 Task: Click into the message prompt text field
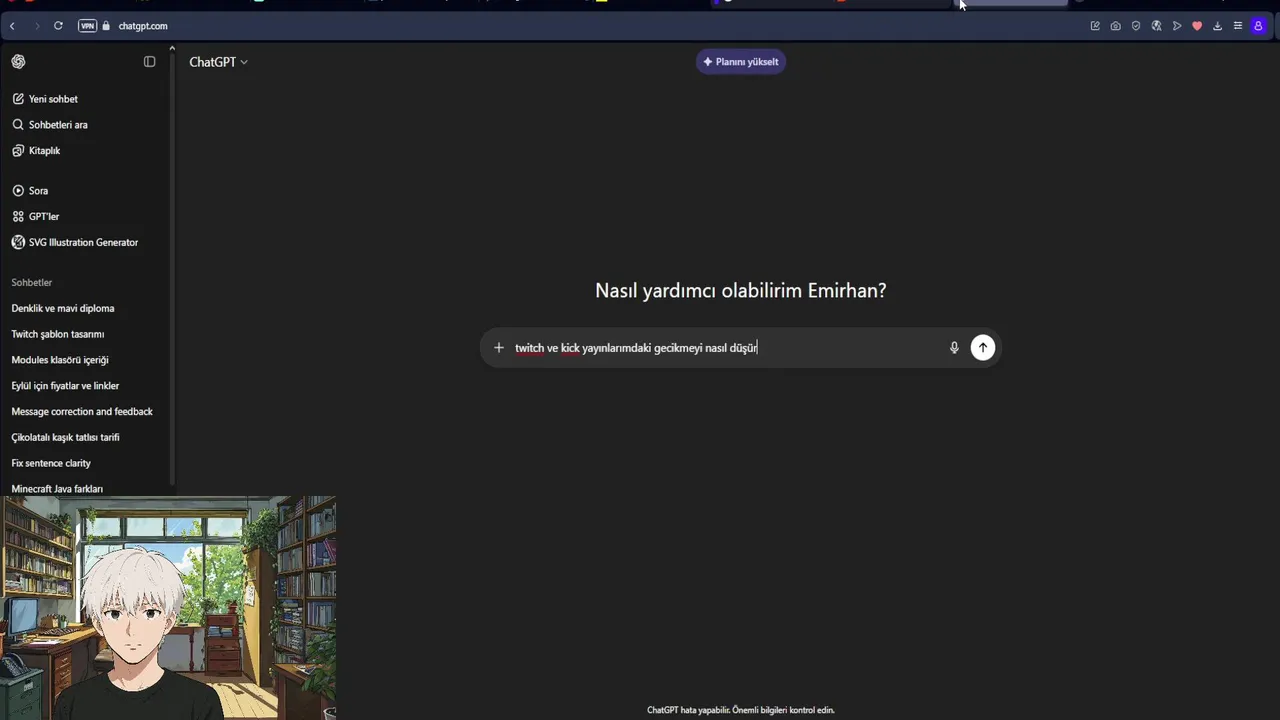pos(727,348)
